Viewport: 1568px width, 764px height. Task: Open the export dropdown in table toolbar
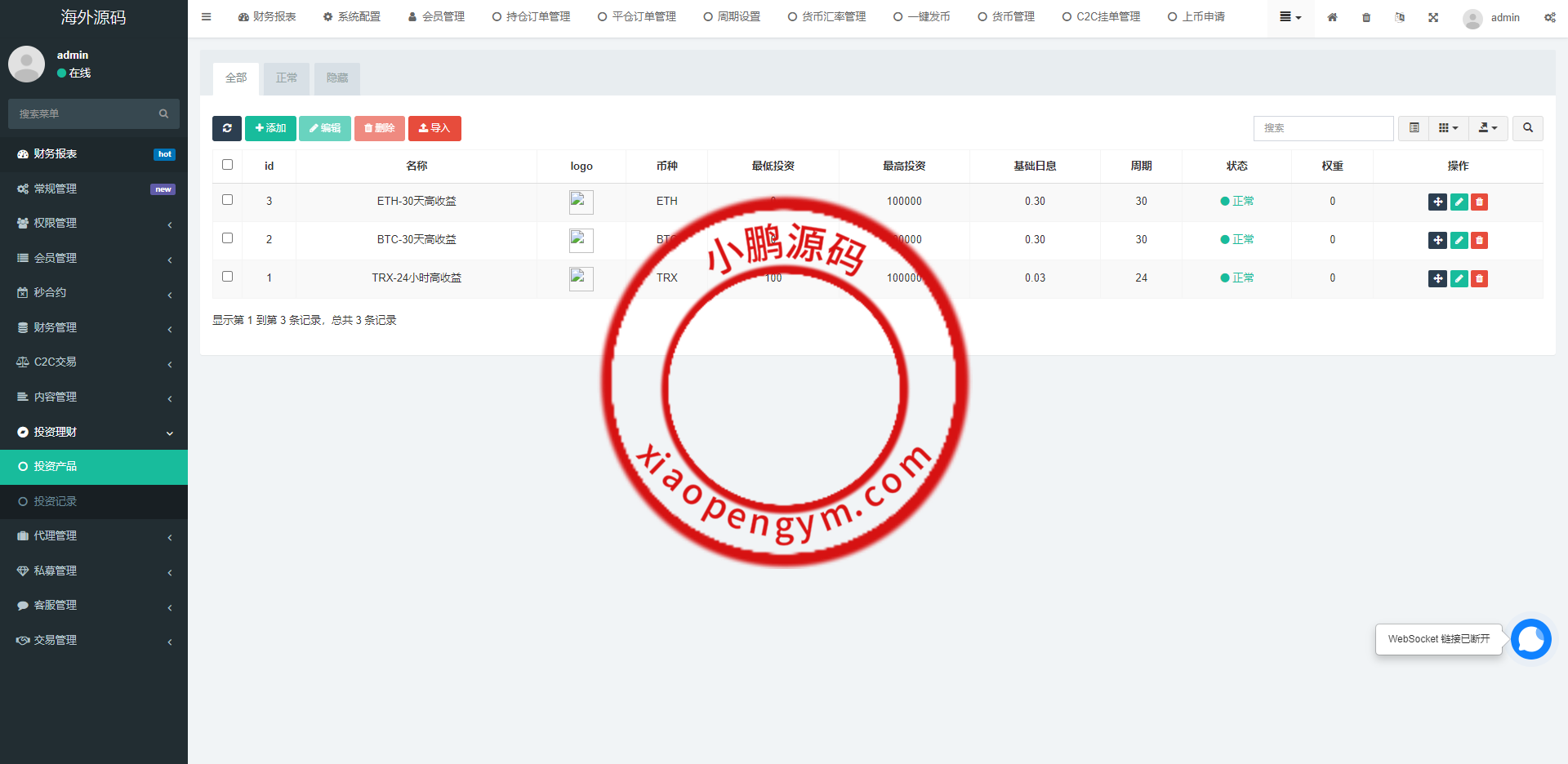pos(1487,128)
